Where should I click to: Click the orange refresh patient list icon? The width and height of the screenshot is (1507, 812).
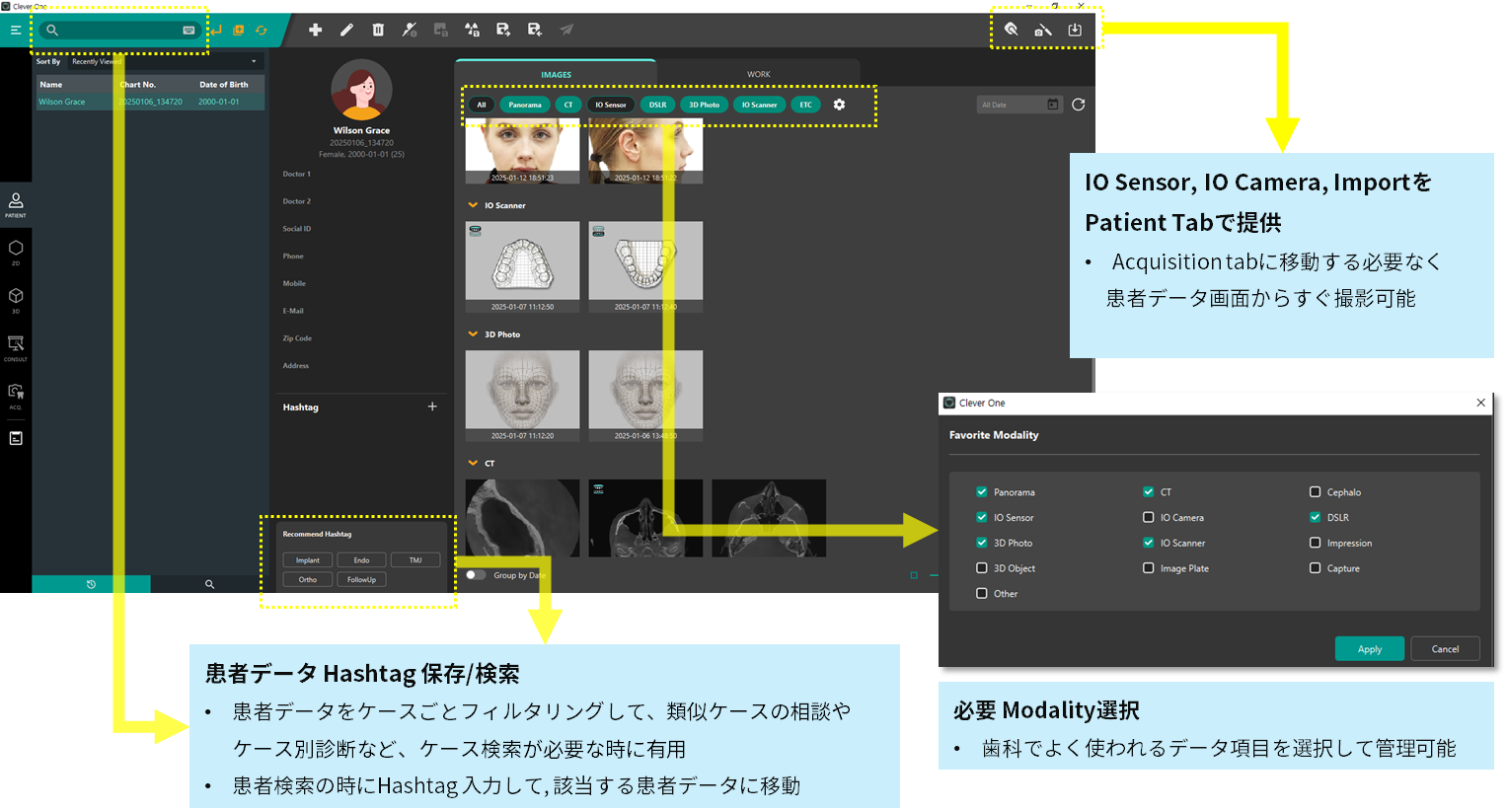[262, 30]
